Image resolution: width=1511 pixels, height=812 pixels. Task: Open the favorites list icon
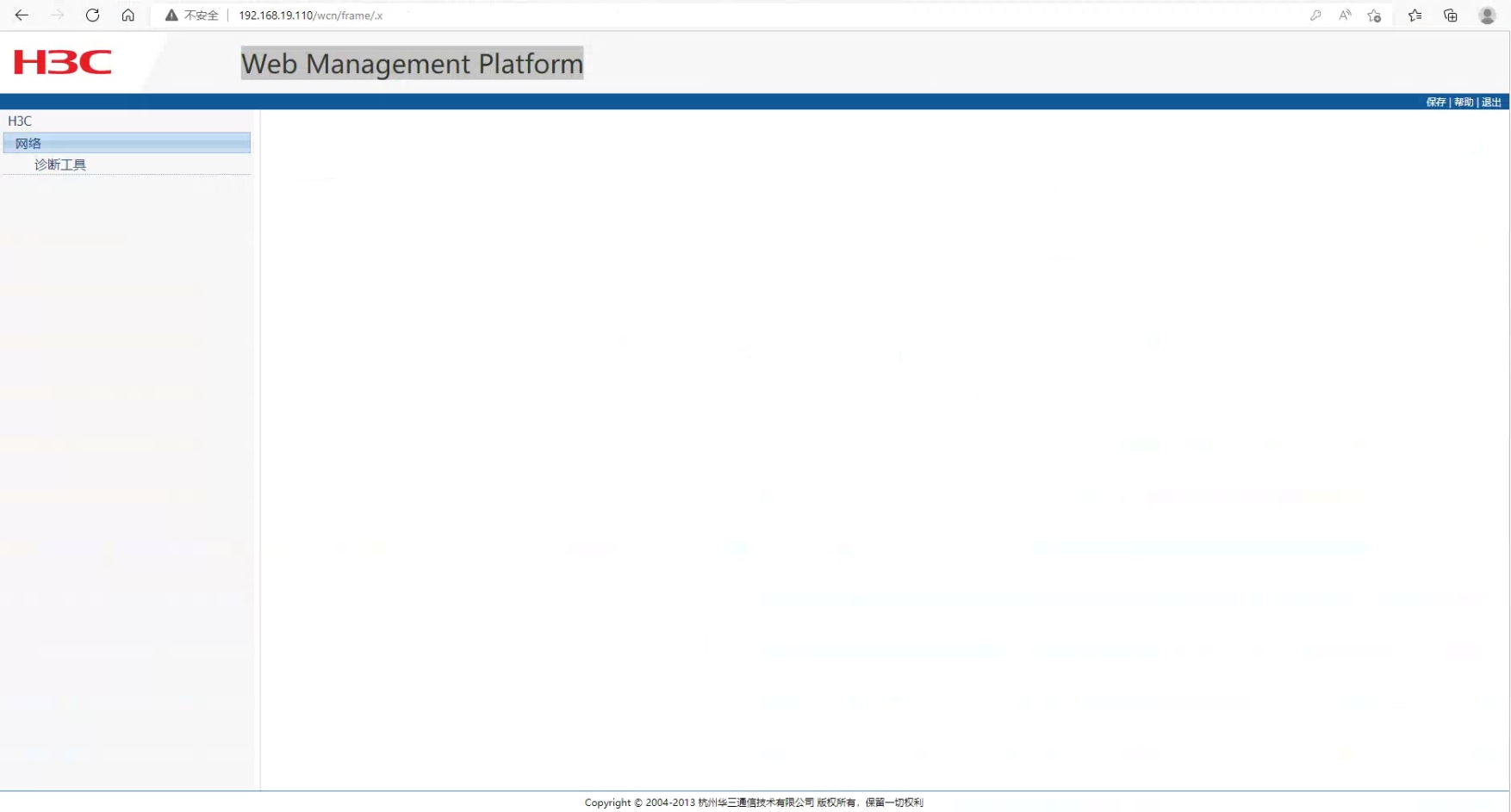pyautogui.click(x=1415, y=15)
